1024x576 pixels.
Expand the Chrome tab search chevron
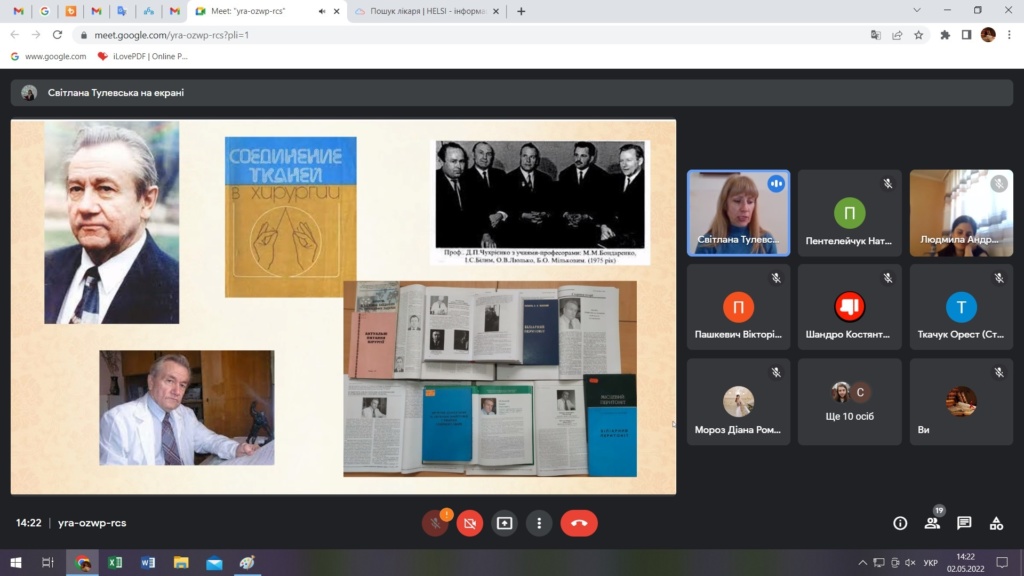[917, 10]
